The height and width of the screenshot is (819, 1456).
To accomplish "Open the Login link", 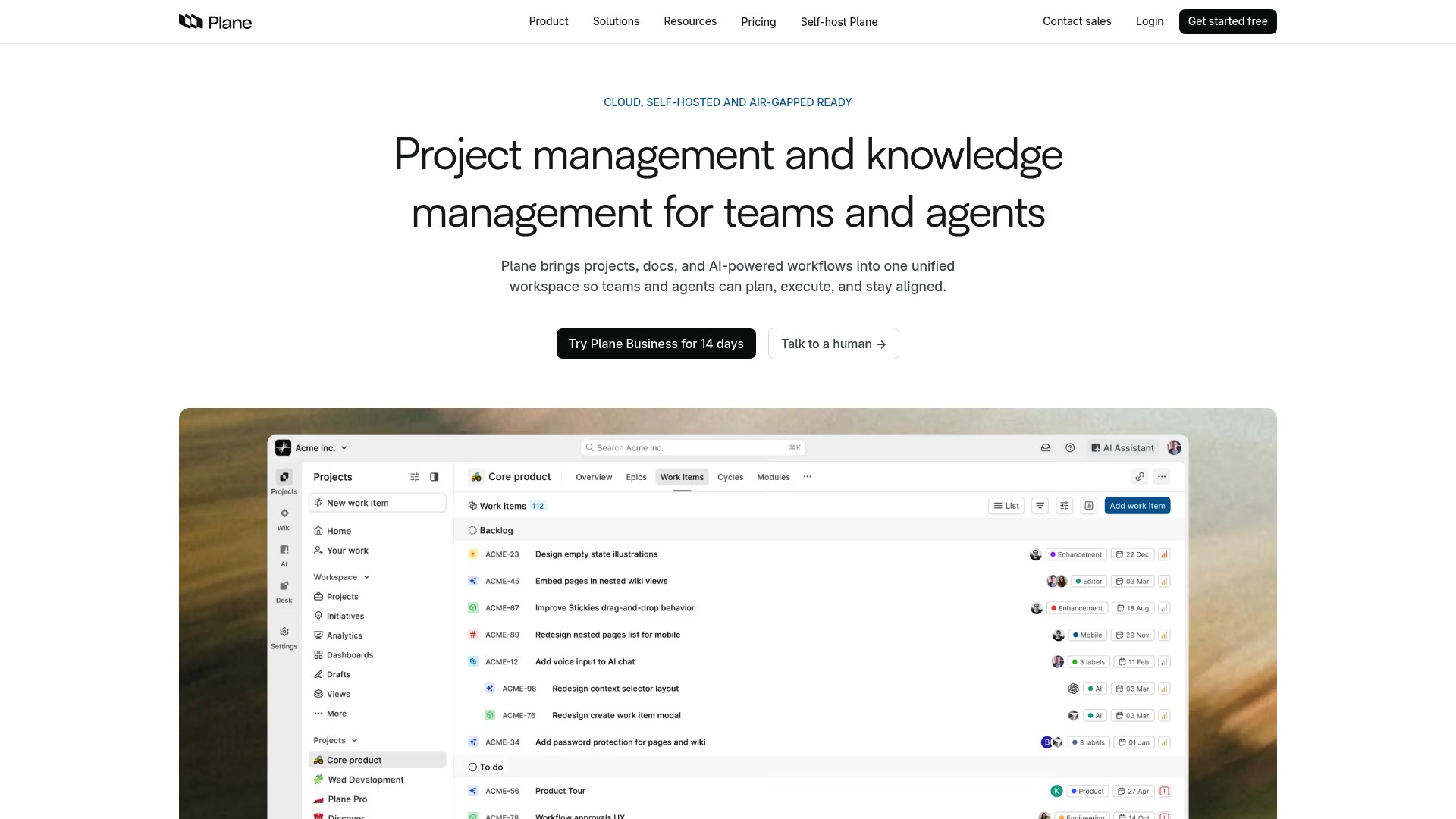I will (1150, 21).
